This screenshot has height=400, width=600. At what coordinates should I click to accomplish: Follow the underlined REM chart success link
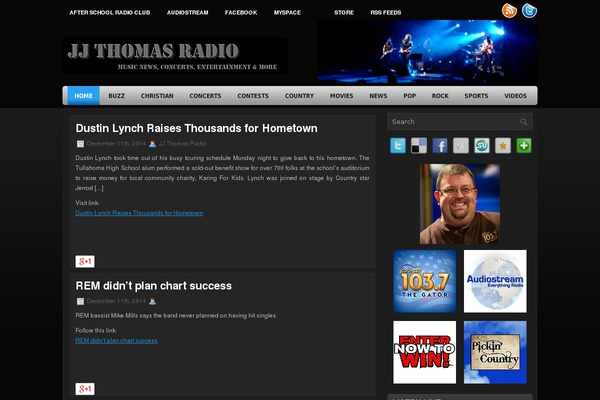tap(116, 341)
